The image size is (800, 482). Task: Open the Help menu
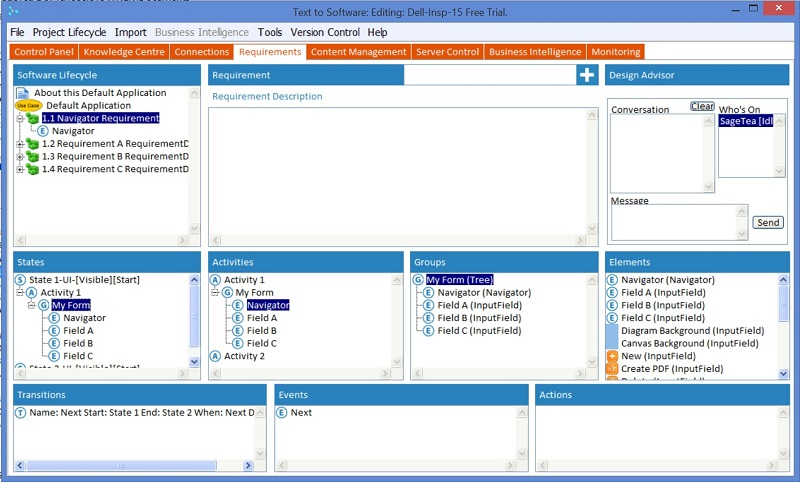(378, 32)
